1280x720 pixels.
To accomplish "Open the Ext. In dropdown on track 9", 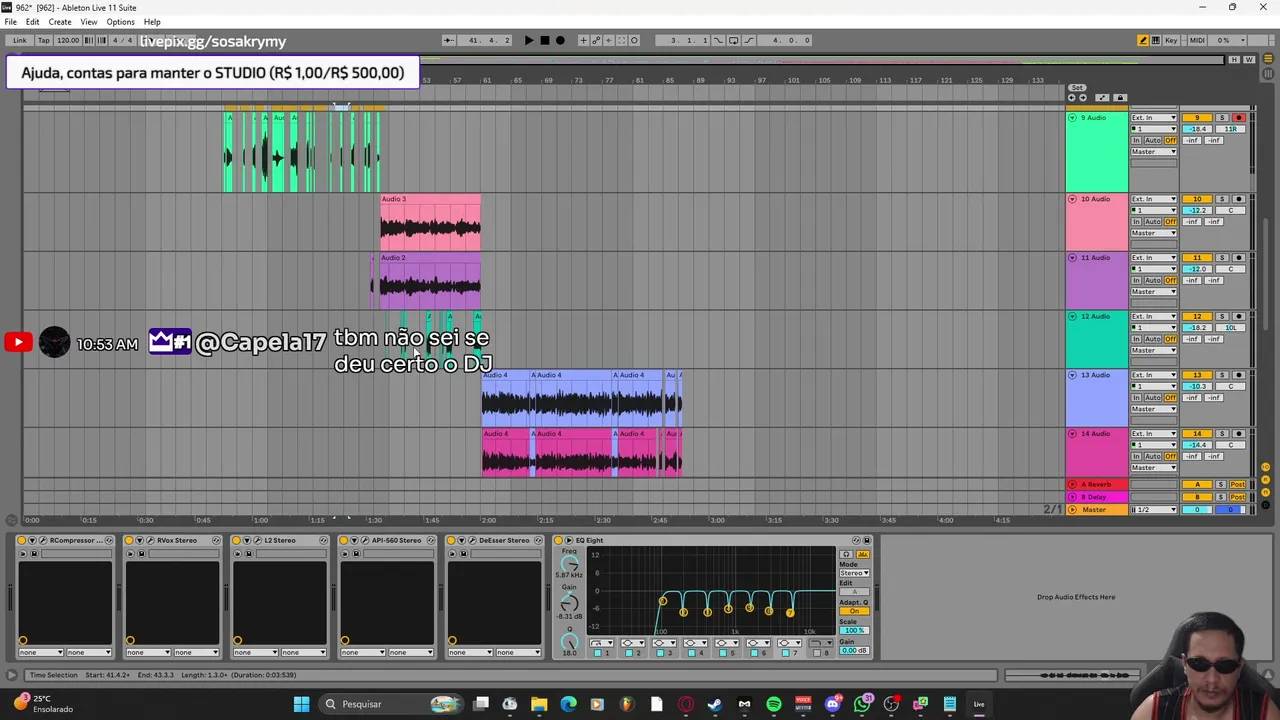I will 1154,118.
